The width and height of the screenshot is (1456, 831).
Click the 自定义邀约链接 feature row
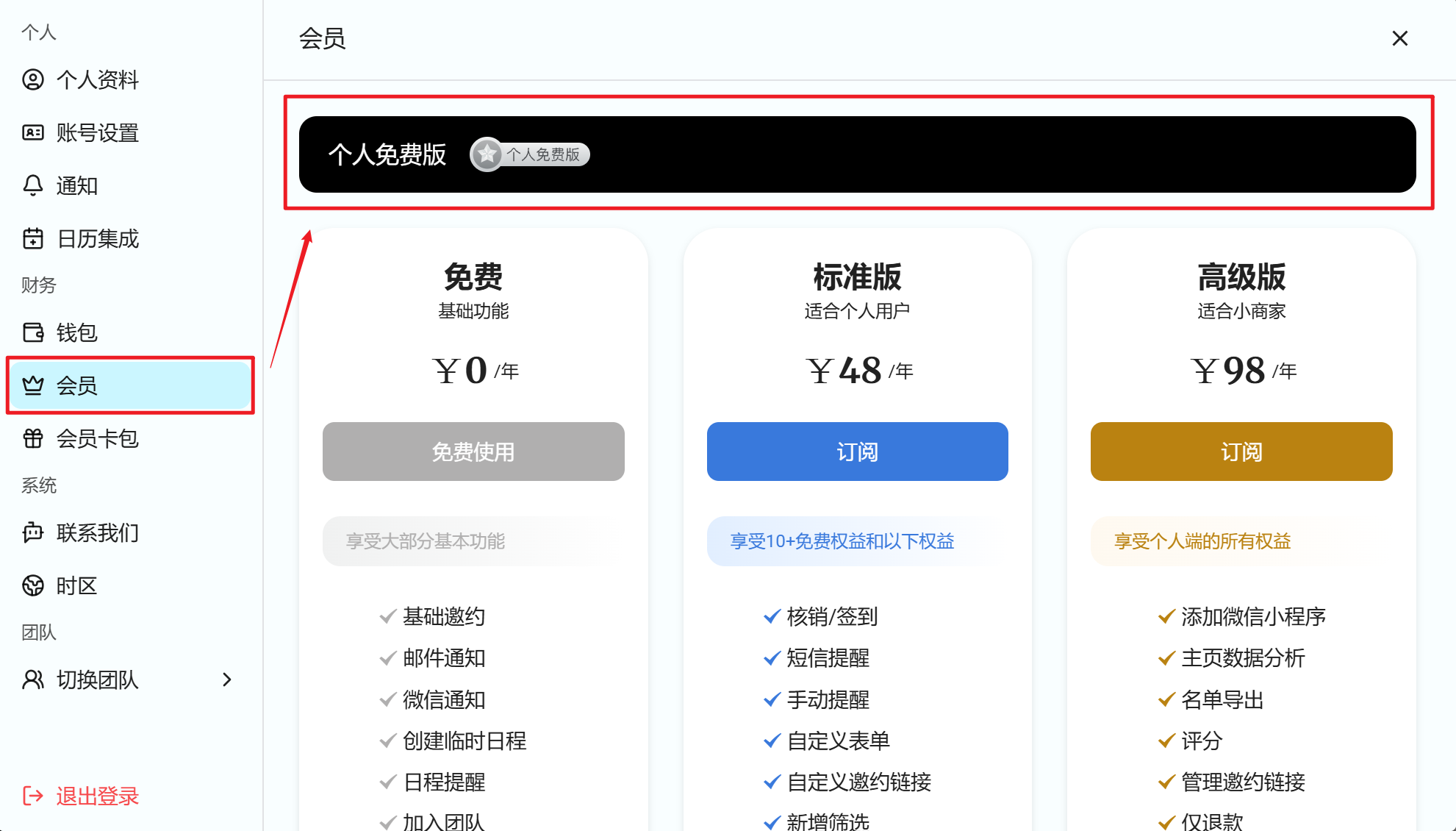tap(847, 782)
